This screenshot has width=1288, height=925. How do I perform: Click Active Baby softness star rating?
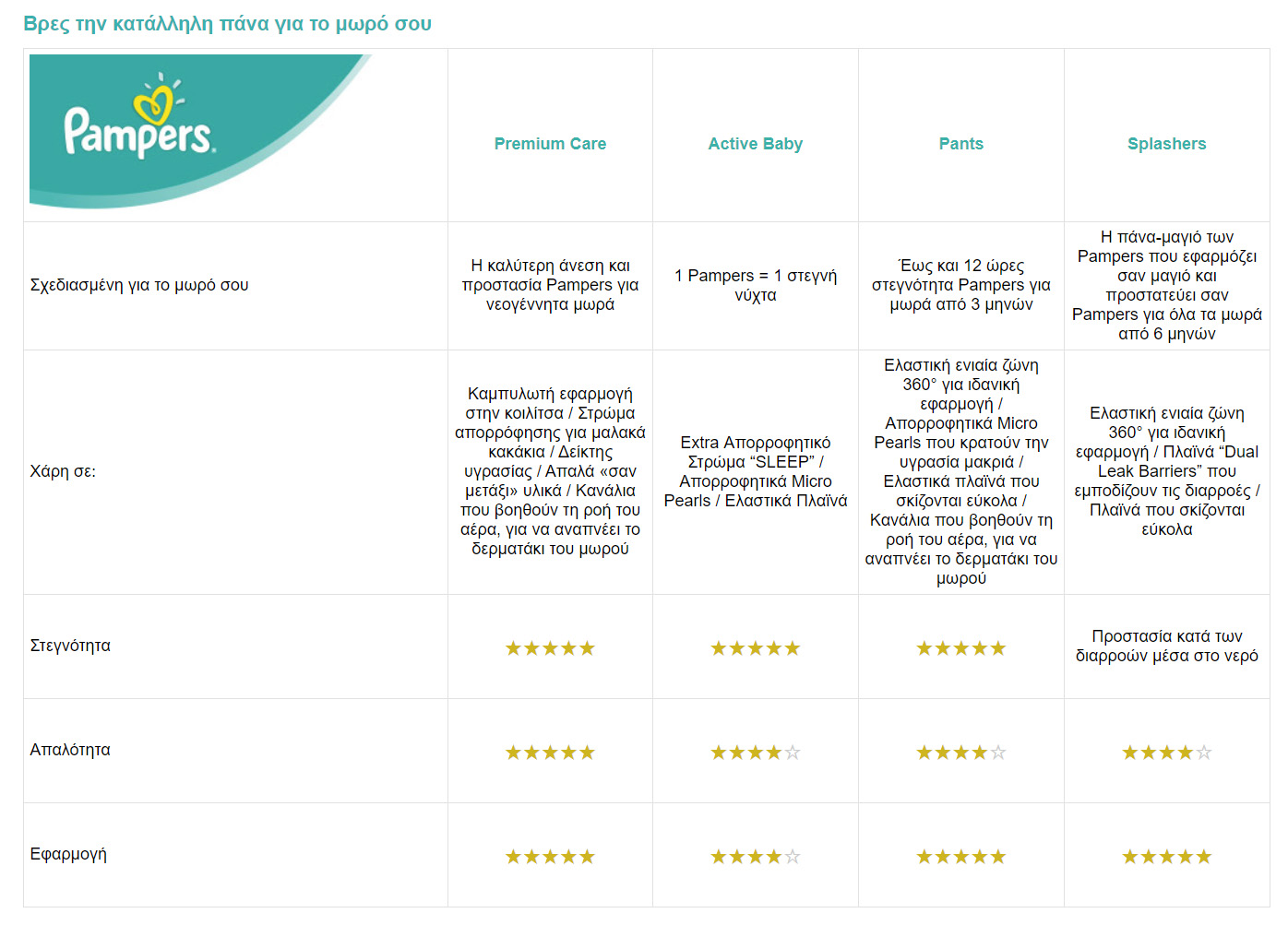[x=755, y=753]
